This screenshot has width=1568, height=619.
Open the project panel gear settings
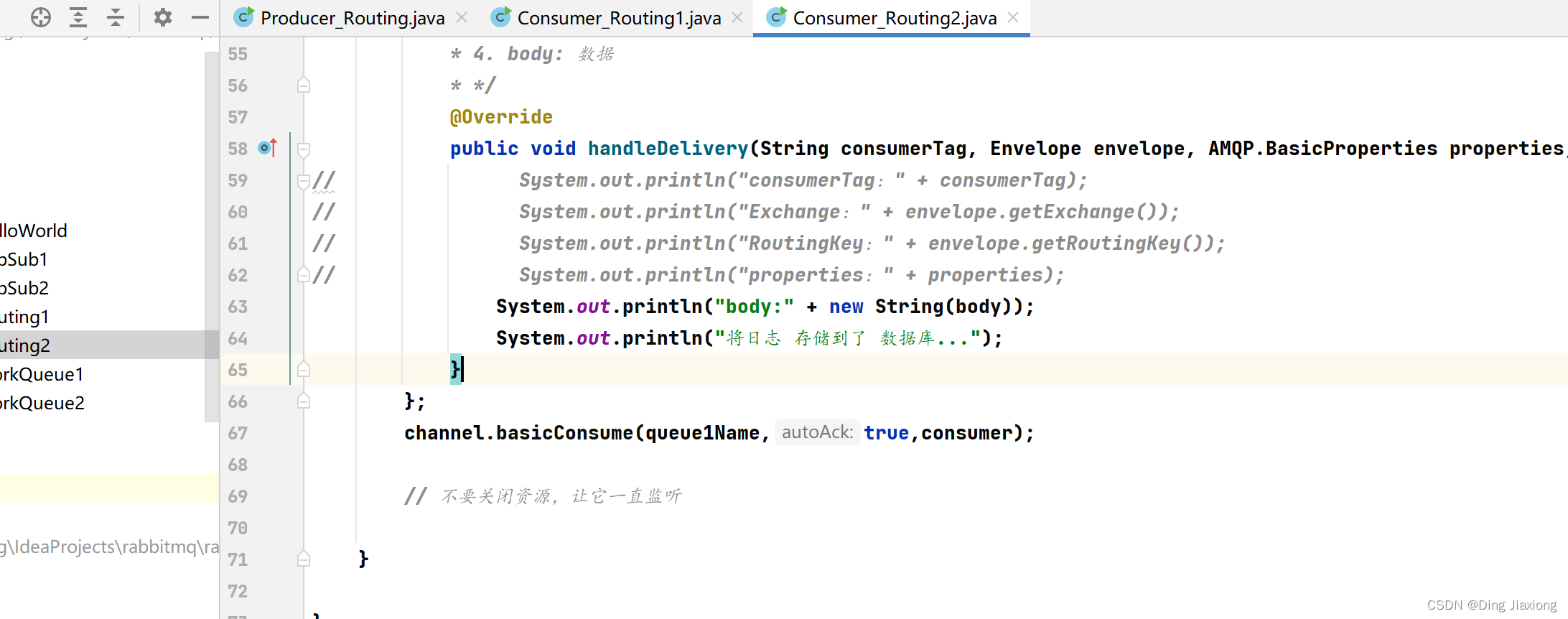(x=163, y=17)
